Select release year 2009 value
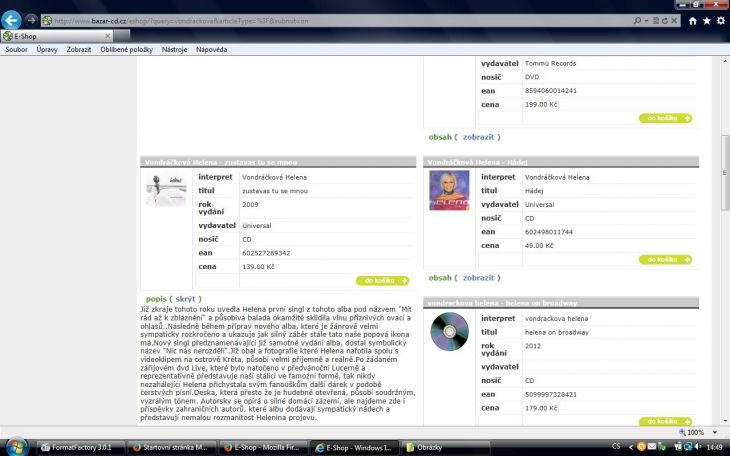This screenshot has width=730, height=456. tap(250, 204)
